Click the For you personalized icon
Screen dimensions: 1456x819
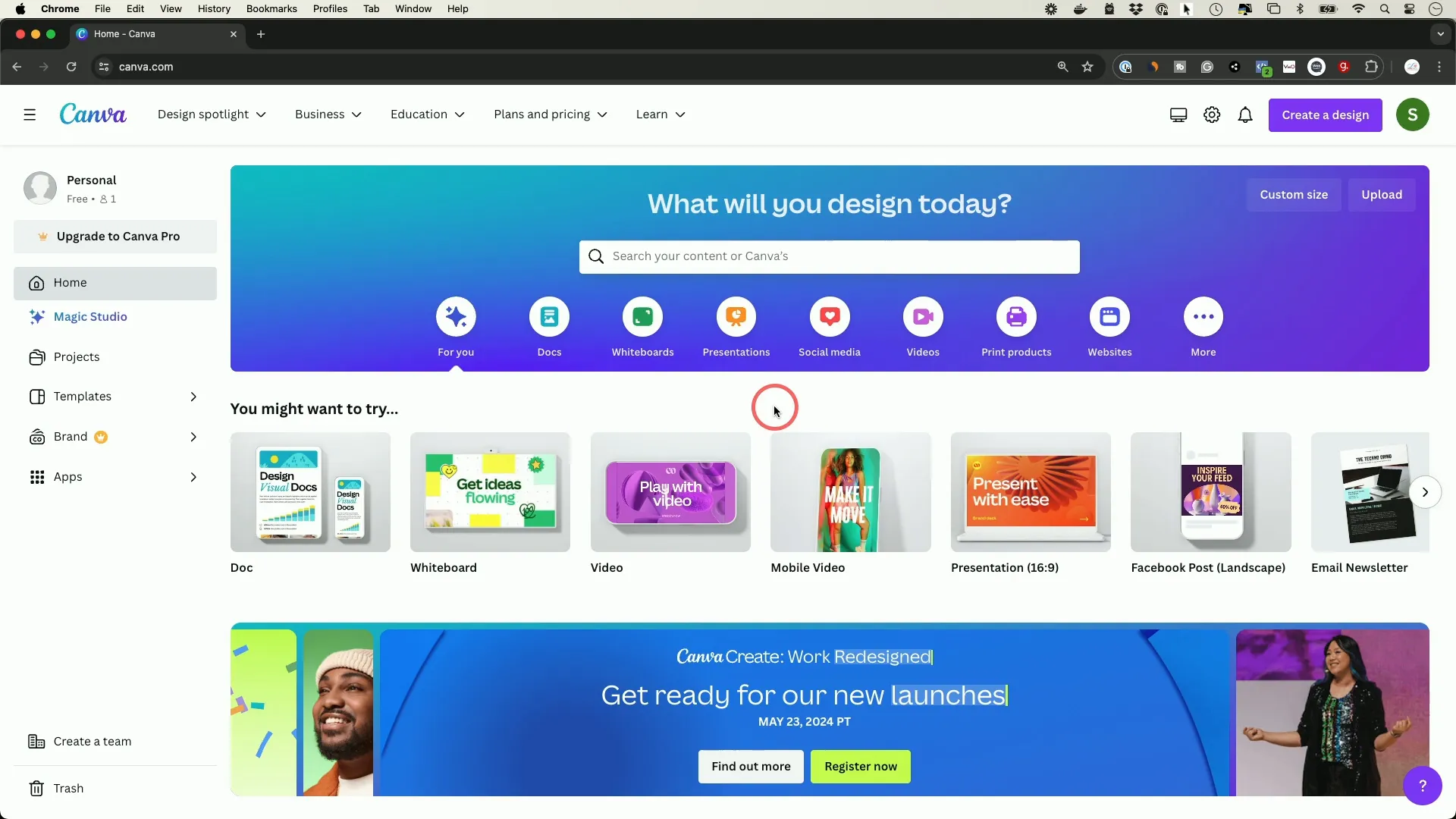[x=456, y=317]
